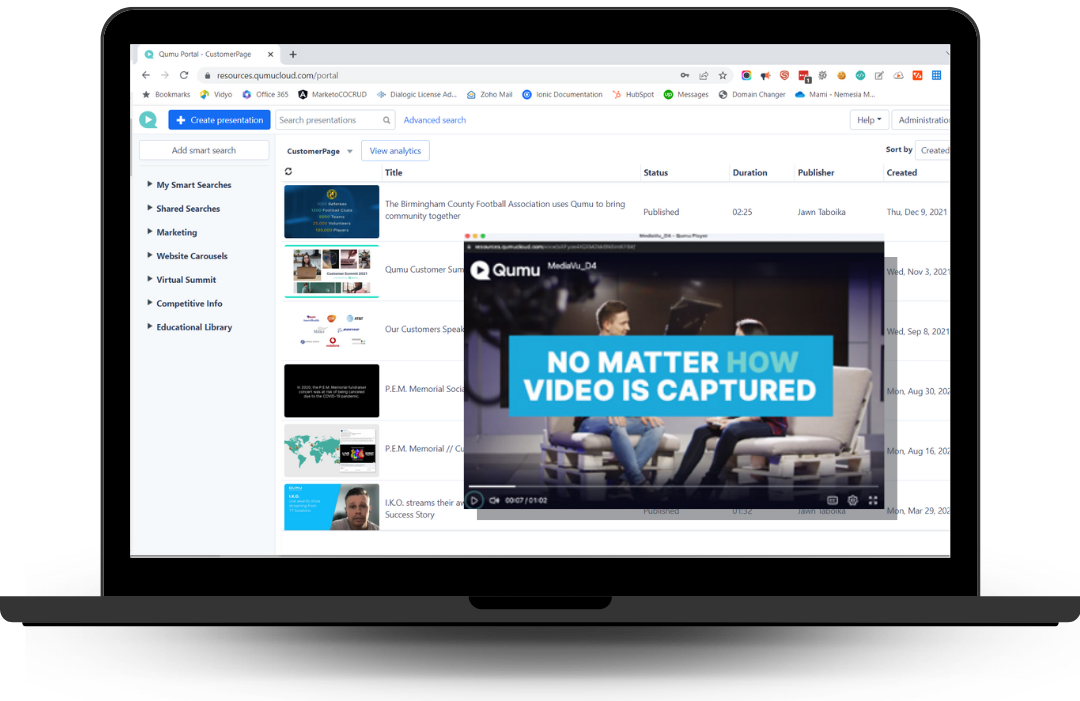Click the cookie extension icon in browser toolbar

coord(841,76)
